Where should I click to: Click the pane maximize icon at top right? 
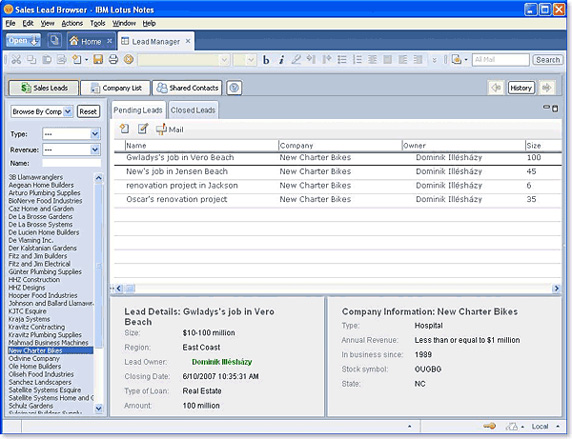point(555,108)
